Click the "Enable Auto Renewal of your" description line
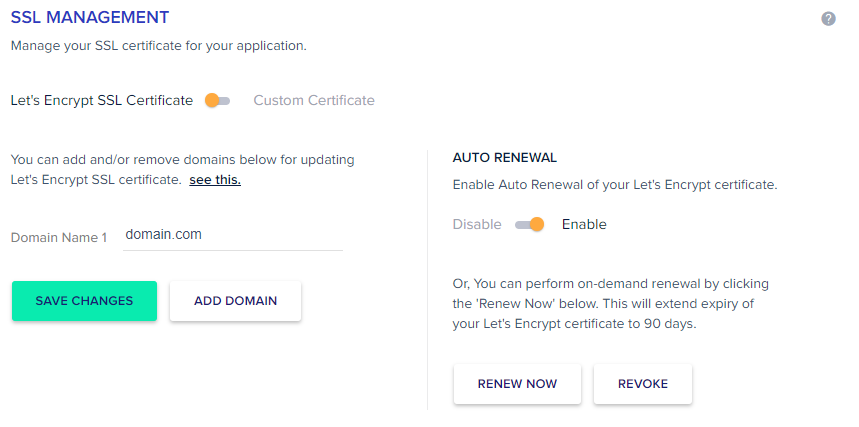 coord(615,185)
